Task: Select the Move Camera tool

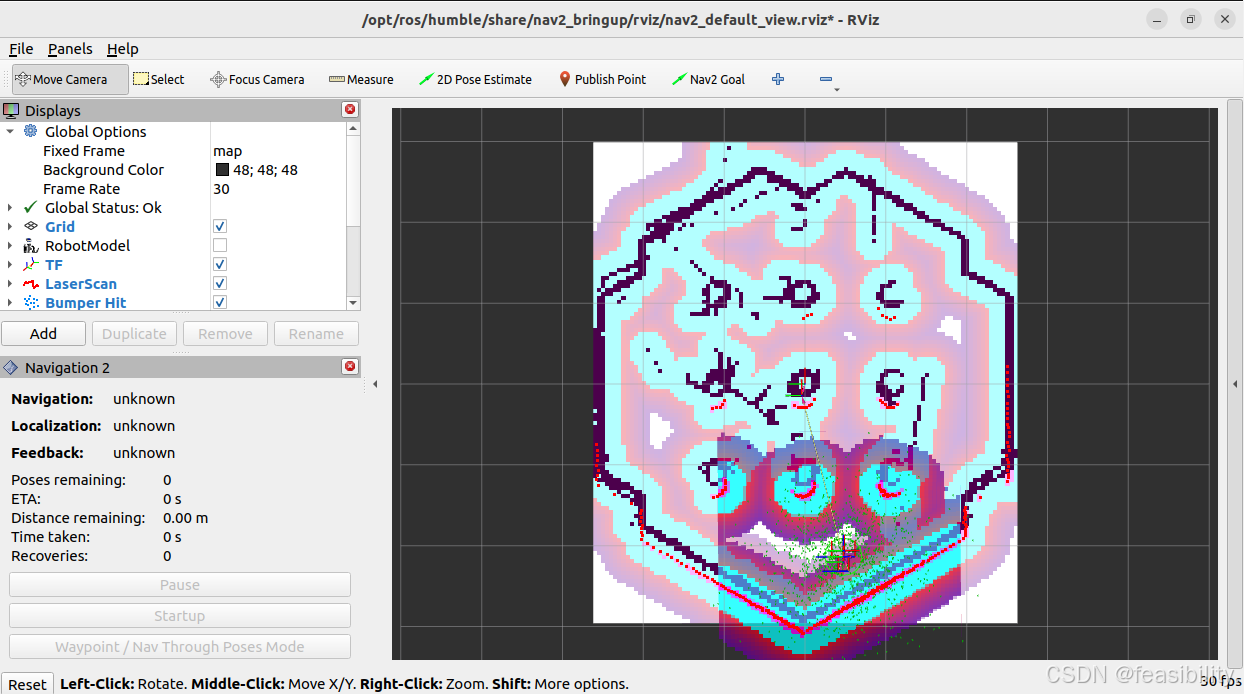Action: (x=70, y=79)
